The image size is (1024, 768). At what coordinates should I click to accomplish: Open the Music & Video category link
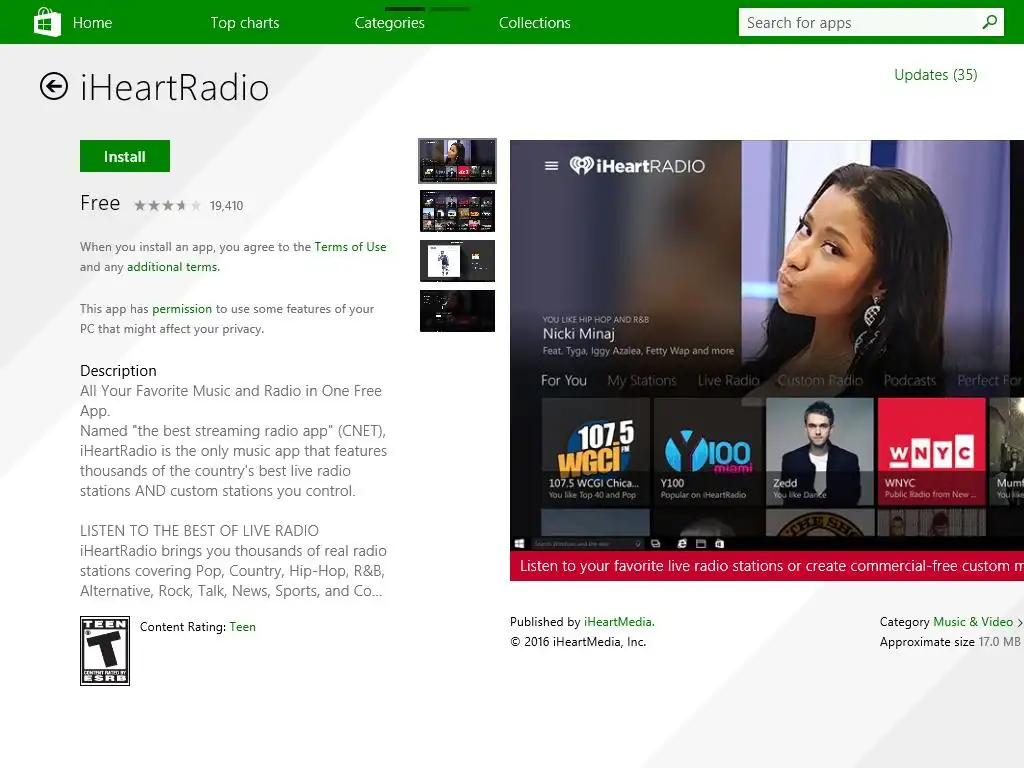tap(973, 622)
